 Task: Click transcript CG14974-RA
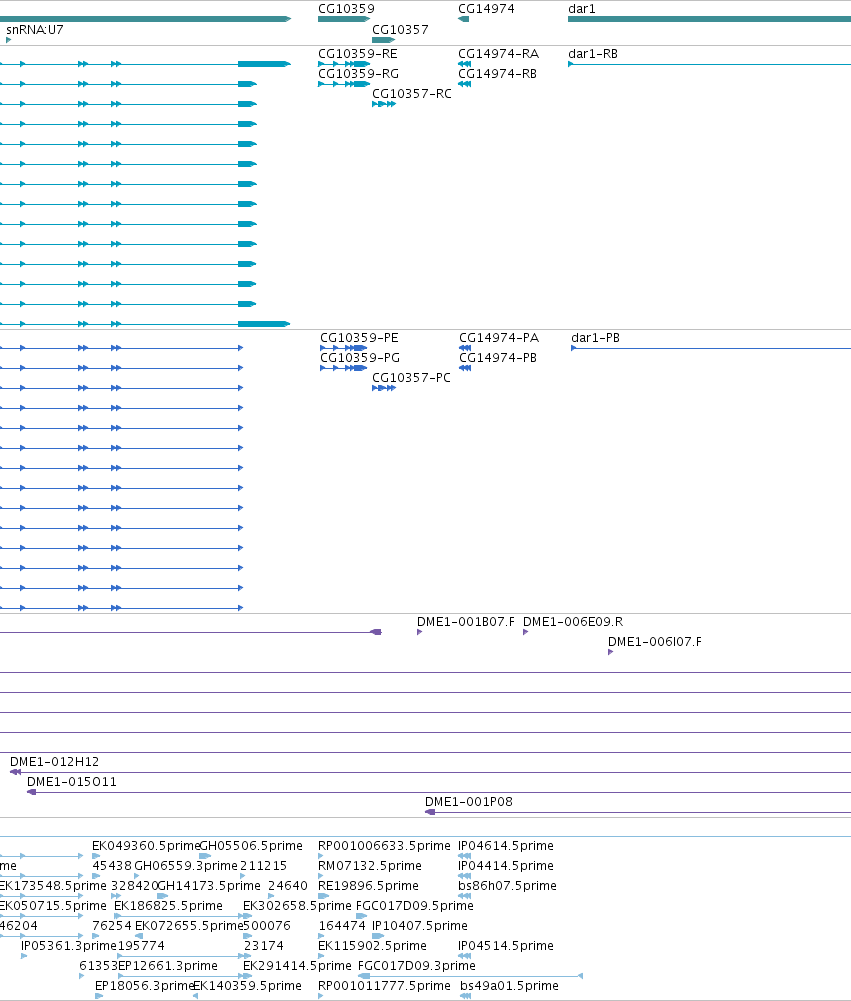498,54
